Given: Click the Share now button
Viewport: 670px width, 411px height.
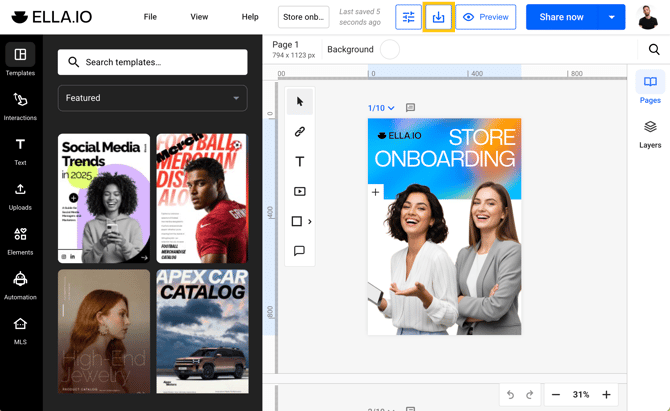Looking at the screenshot, I should [561, 17].
